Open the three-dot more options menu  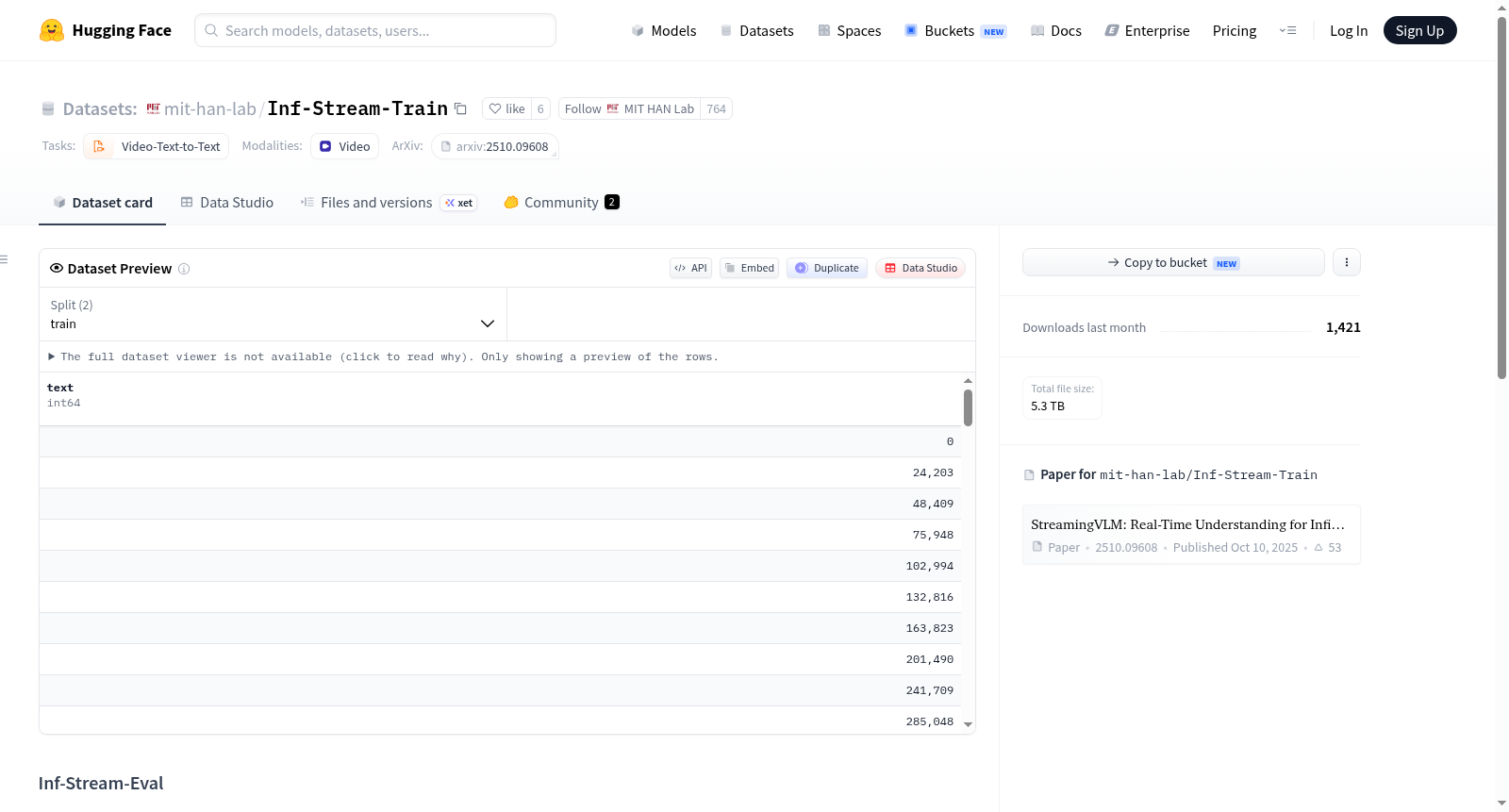point(1347,262)
